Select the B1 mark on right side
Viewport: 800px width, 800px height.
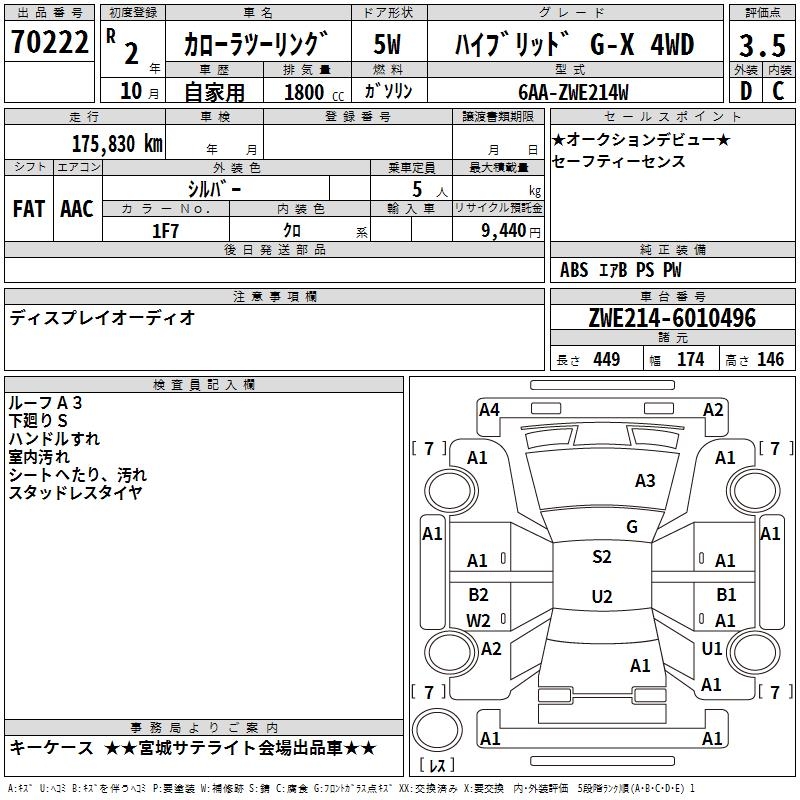click(x=726, y=595)
